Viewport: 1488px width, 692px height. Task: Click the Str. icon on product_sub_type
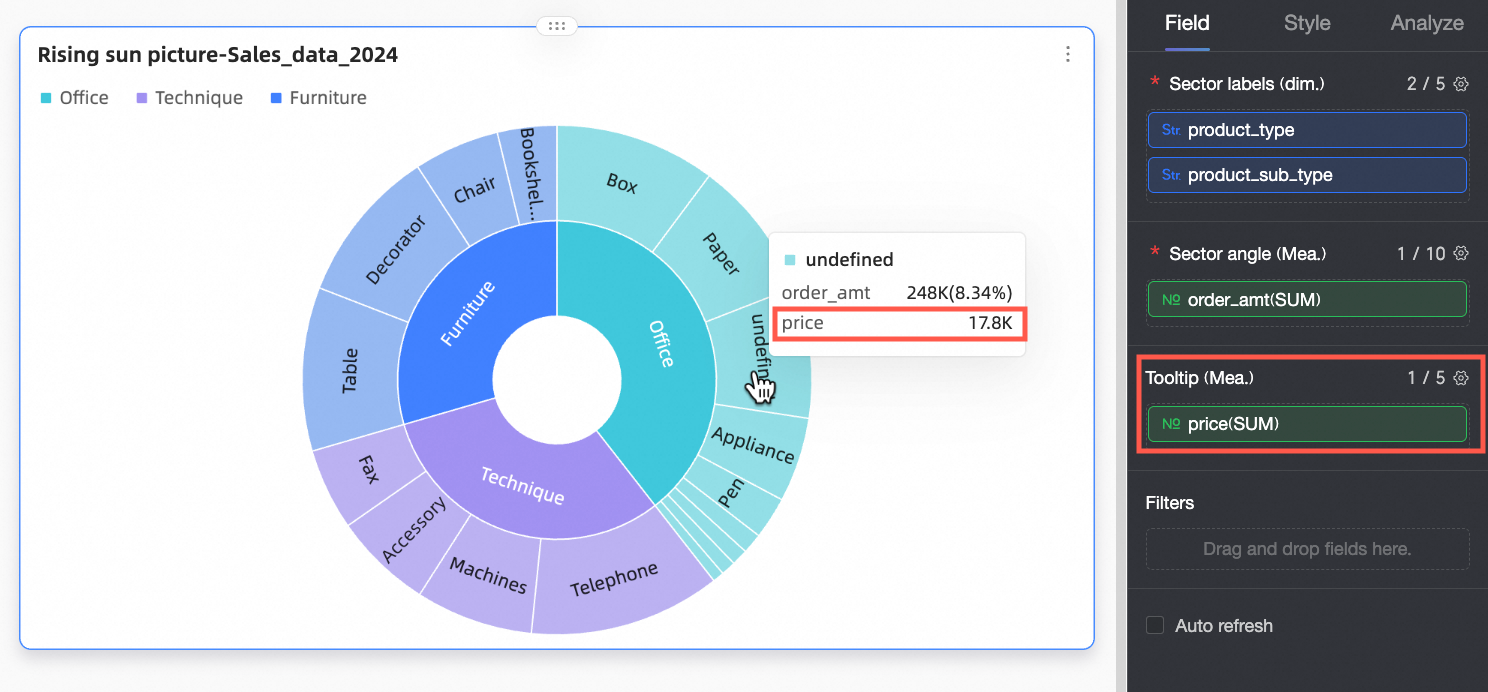click(1171, 175)
